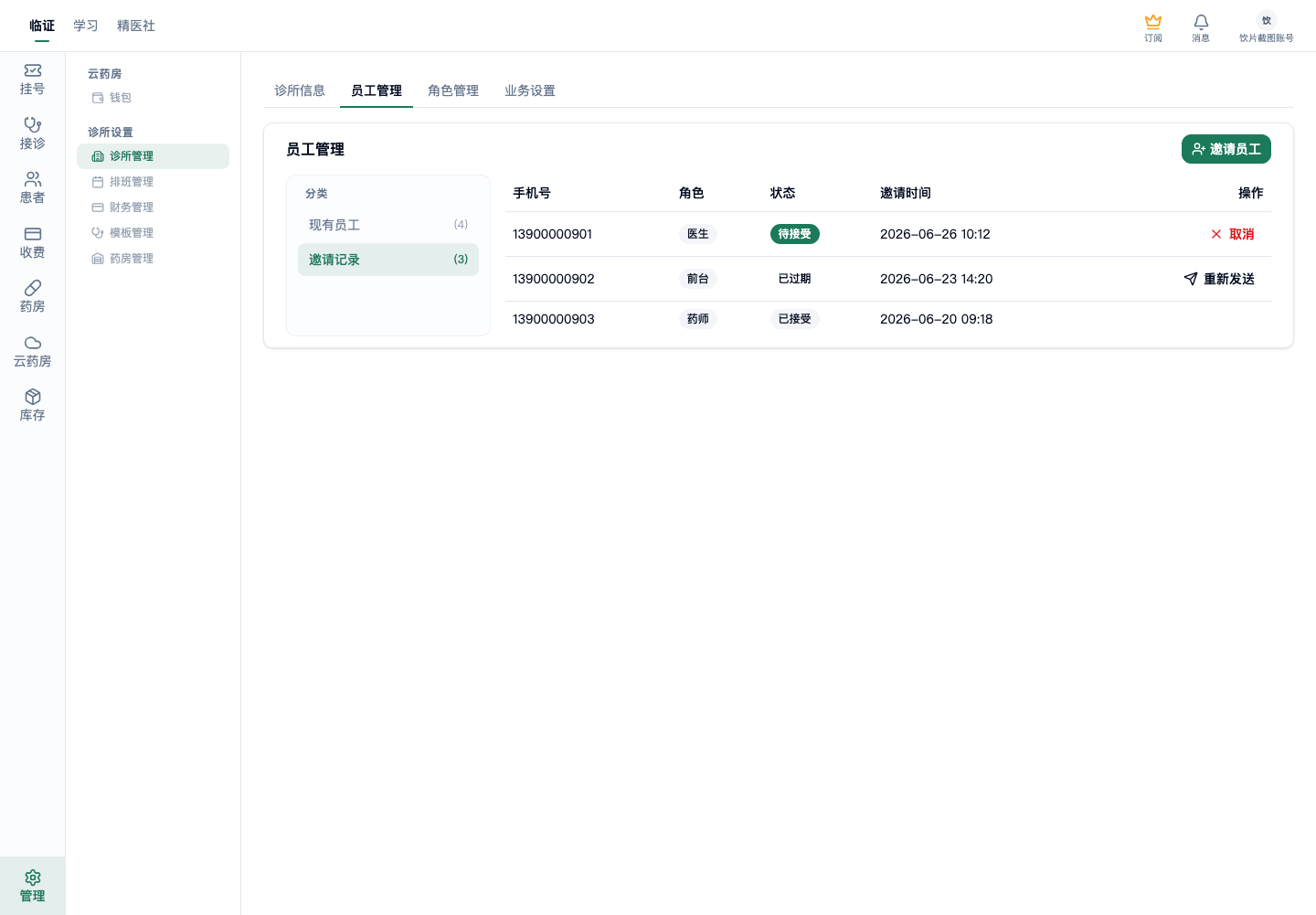Open 库存 inventory in the sidebar
Image resolution: width=1316 pixels, height=915 pixels.
tap(32, 406)
